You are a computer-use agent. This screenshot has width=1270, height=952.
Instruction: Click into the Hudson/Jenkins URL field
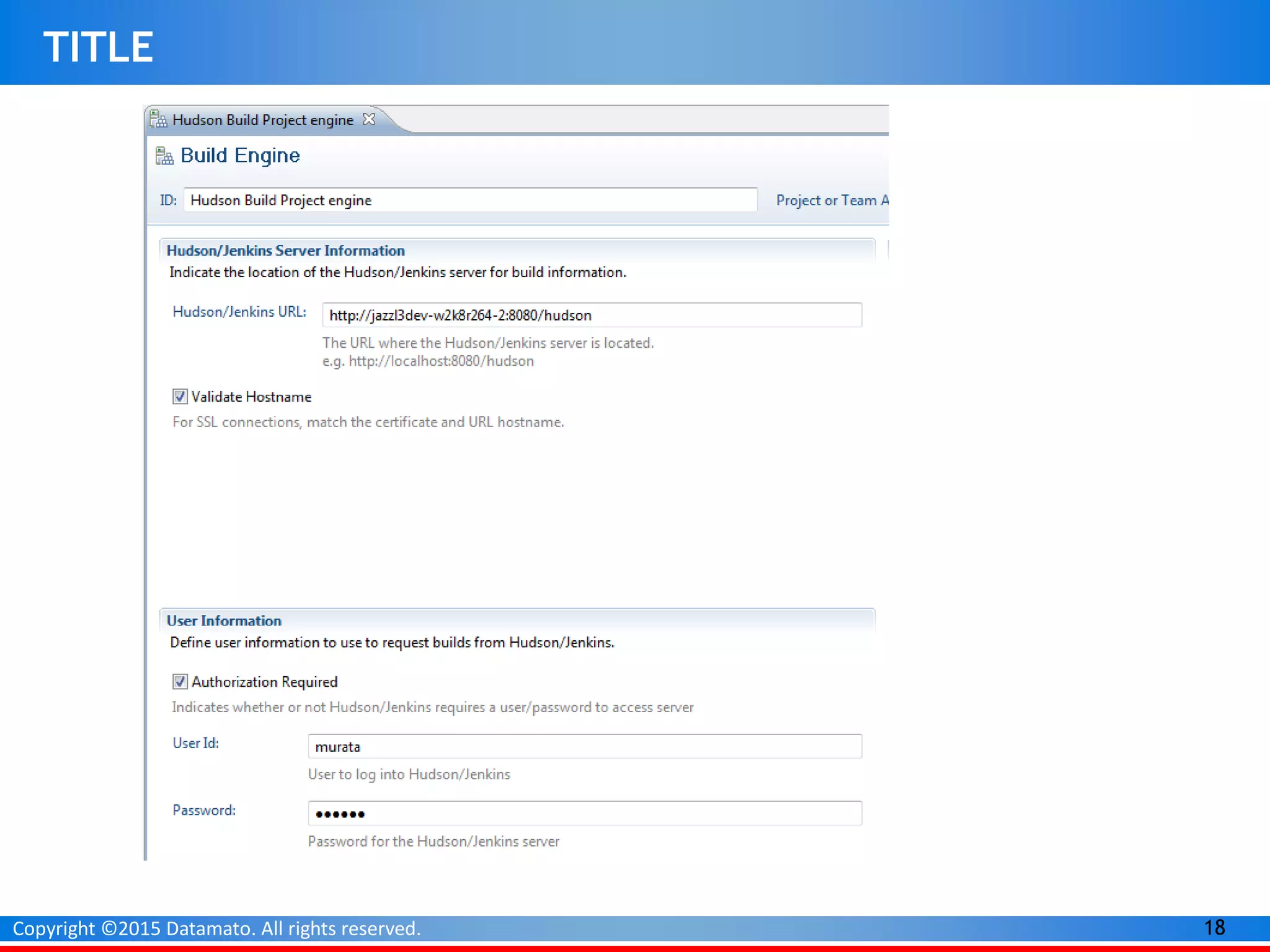[x=592, y=315]
